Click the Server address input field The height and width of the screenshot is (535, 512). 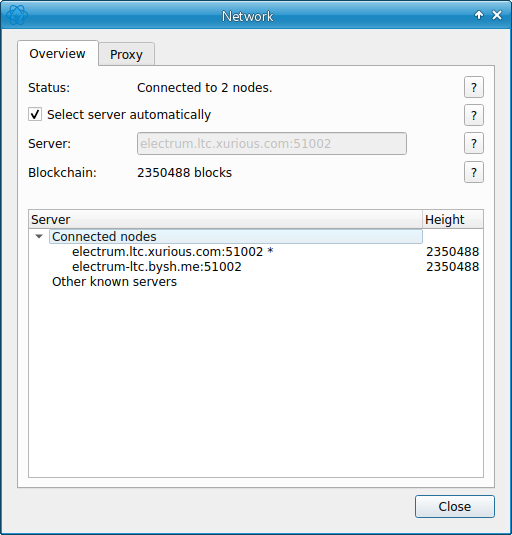tap(272, 143)
